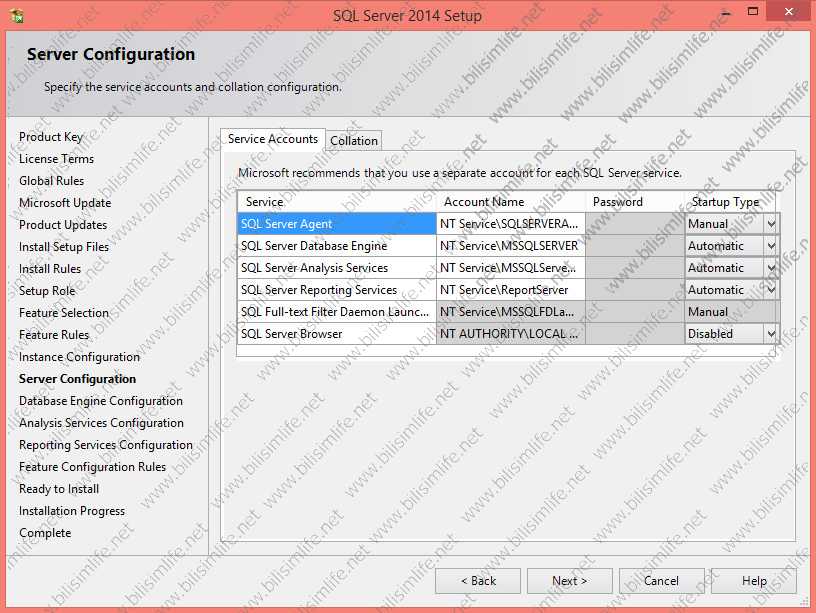Image resolution: width=816 pixels, height=613 pixels.
Task: Click the Install Setup Files step
Action: click(x=64, y=247)
